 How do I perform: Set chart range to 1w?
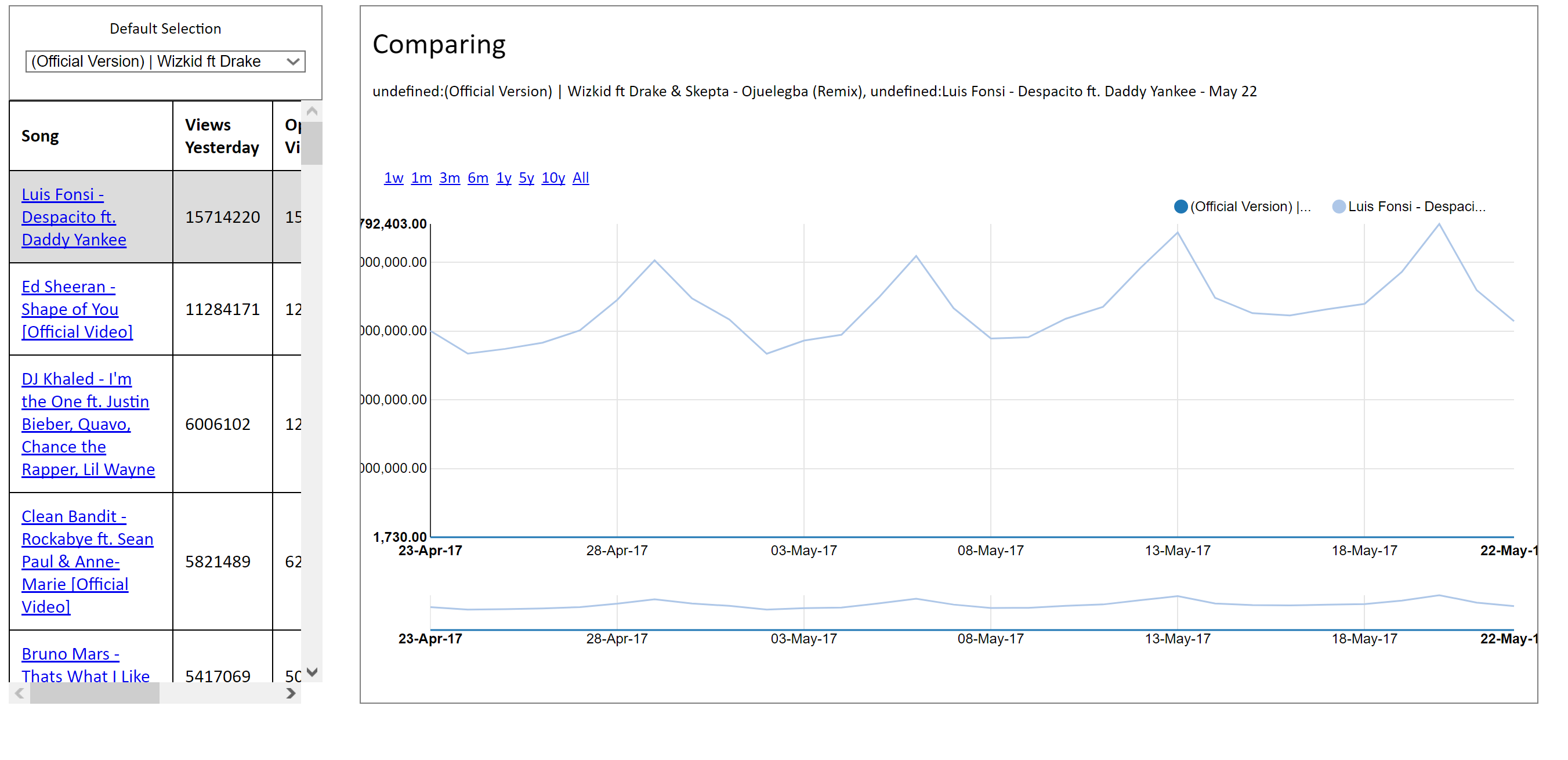pos(394,178)
